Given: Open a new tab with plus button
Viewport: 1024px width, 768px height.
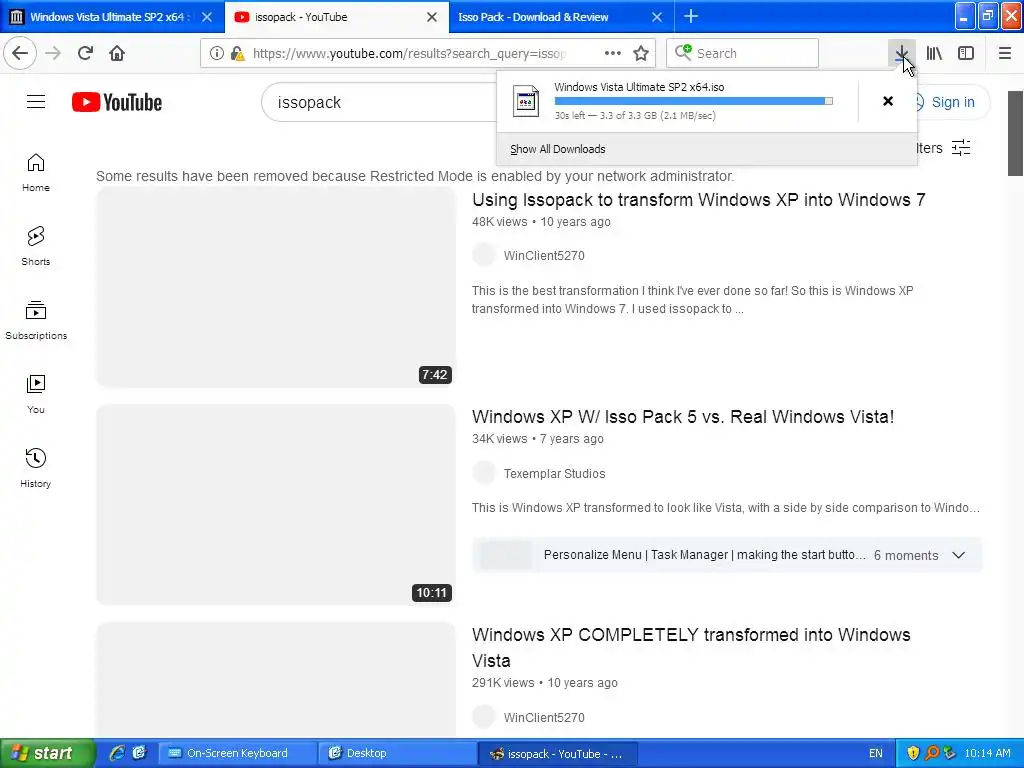Looking at the screenshot, I should tap(691, 16).
